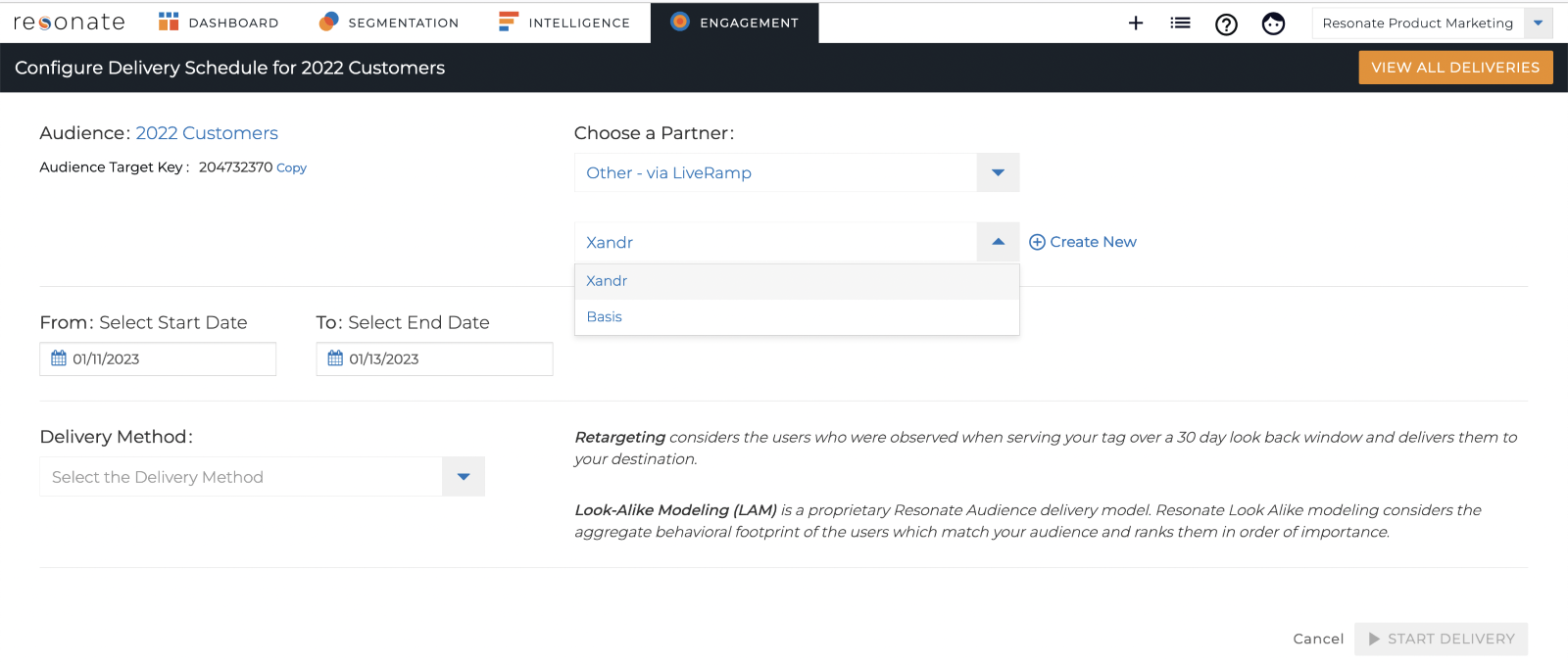
Task: Open the Engagement tab
Action: [735, 23]
